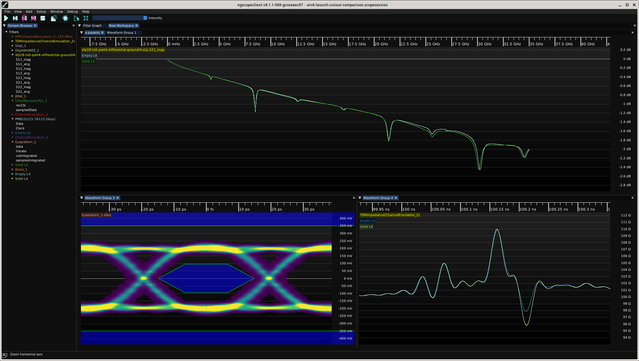639x361 pixels.
Task: Click Empty L4 label in s-params plot
Action: point(89,55)
